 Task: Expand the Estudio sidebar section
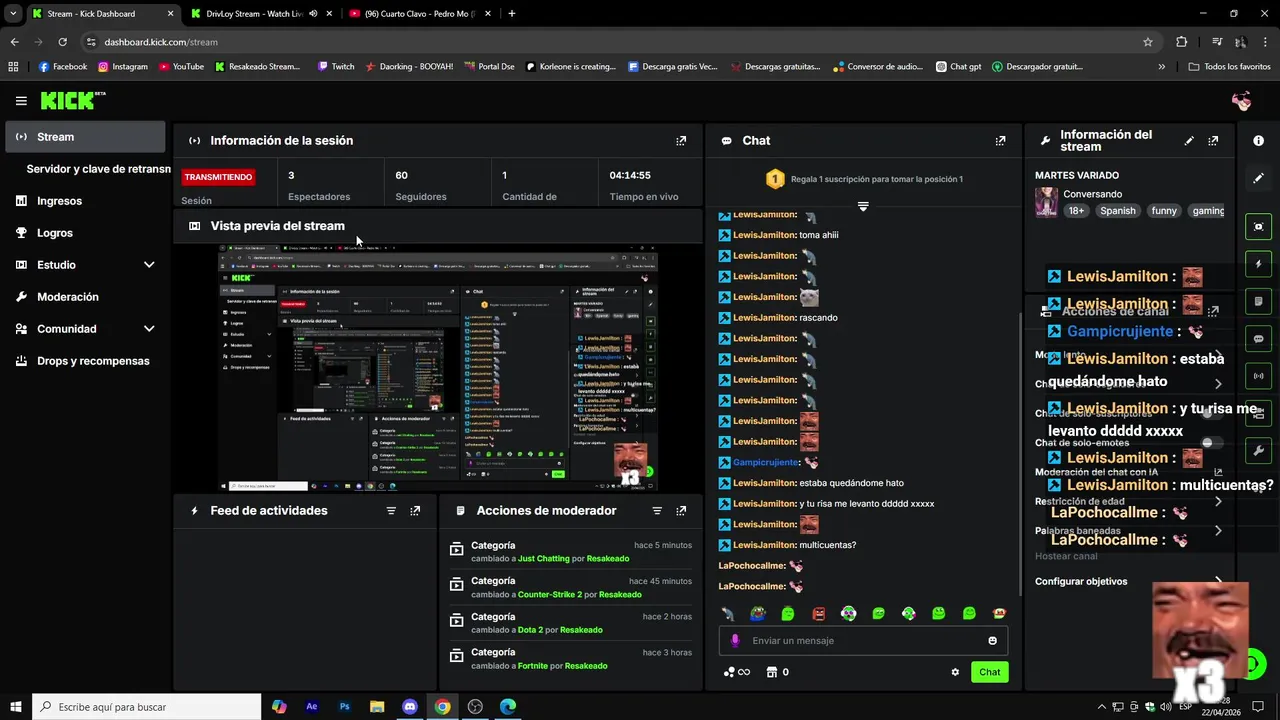pos(149,265)
